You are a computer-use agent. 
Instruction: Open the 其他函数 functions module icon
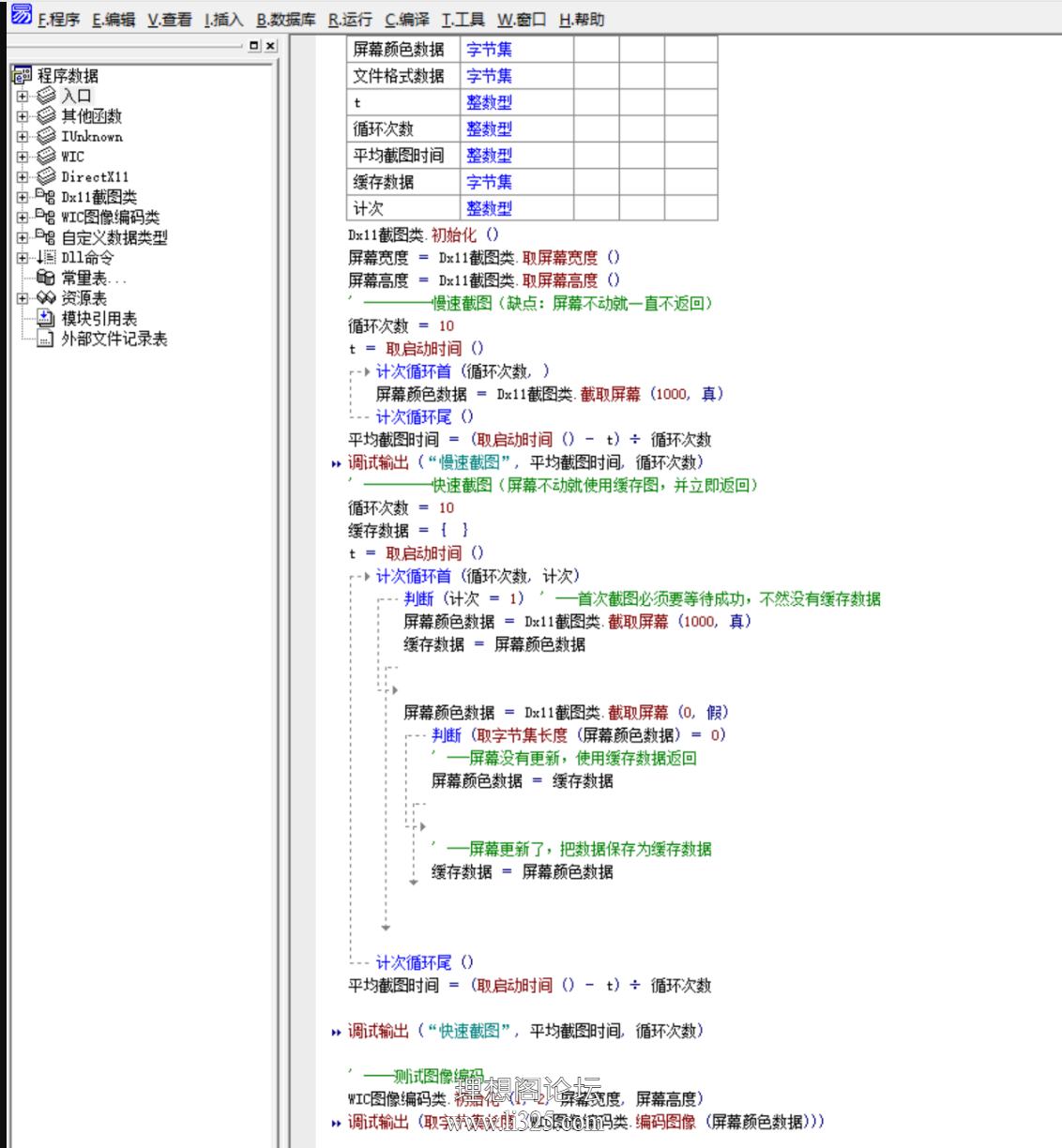click(x=47, y=115)
